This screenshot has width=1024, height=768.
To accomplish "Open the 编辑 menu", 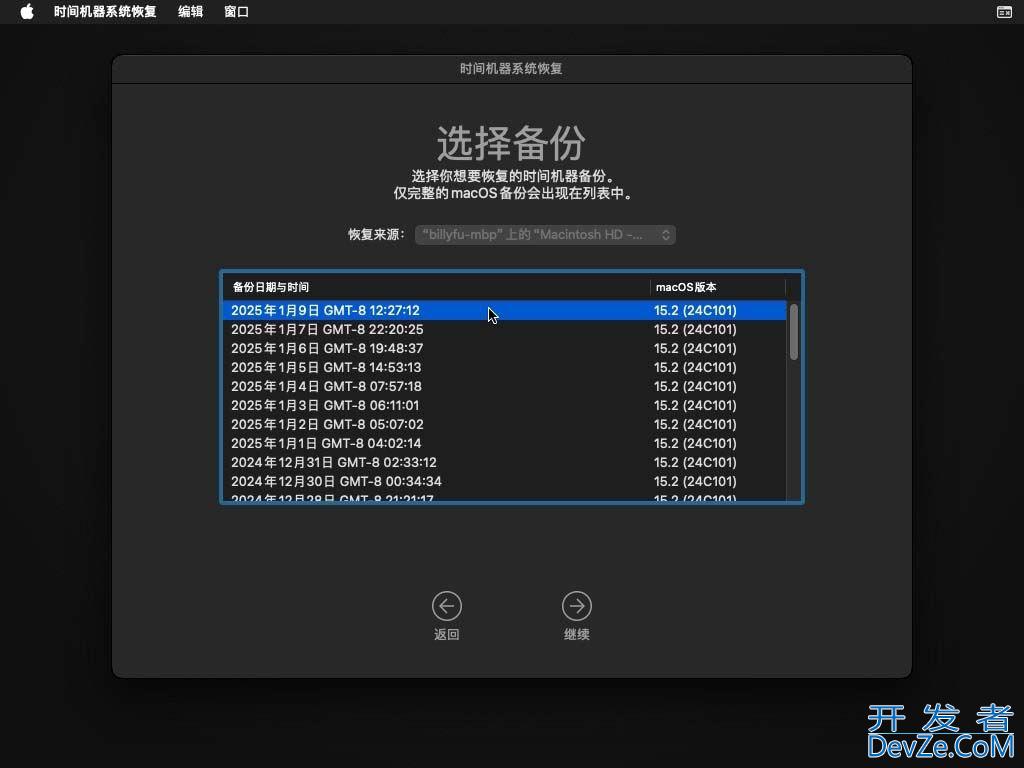I will click(x=190, y=12).
